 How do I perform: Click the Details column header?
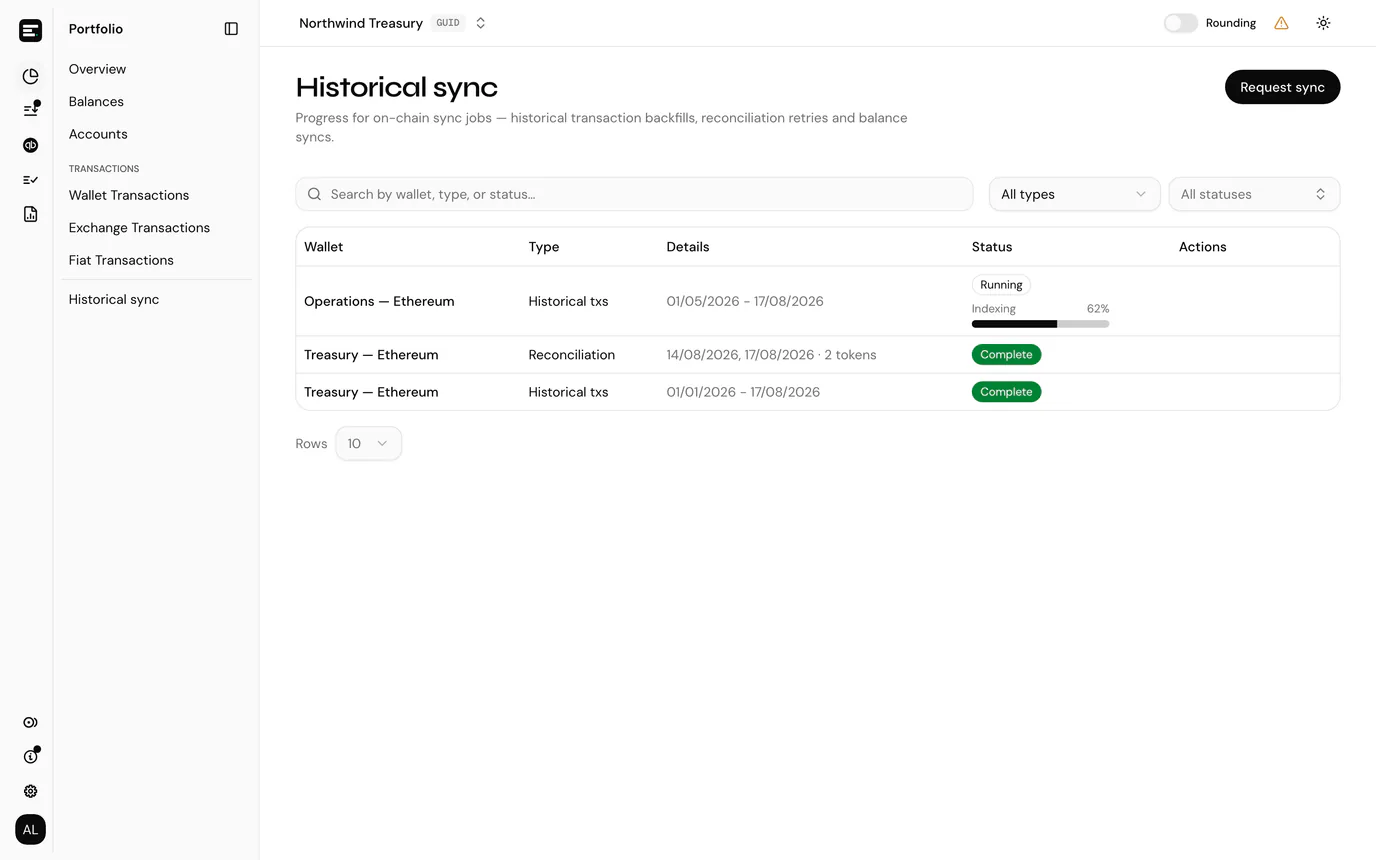[x=688, y=247]
